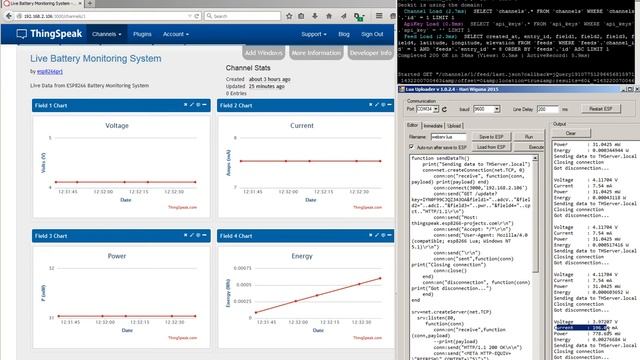Expand the Channels dropdown menu
The width and height of the screenshot is (640, 360).
[107, 34]
